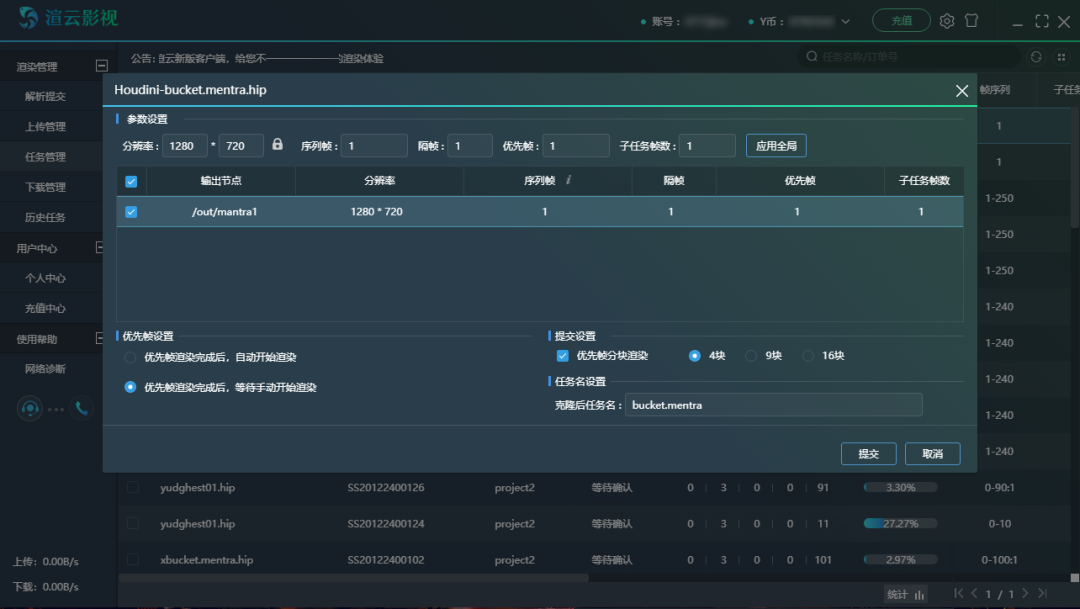Click the 提交 submit button

[x=868, y=454]
